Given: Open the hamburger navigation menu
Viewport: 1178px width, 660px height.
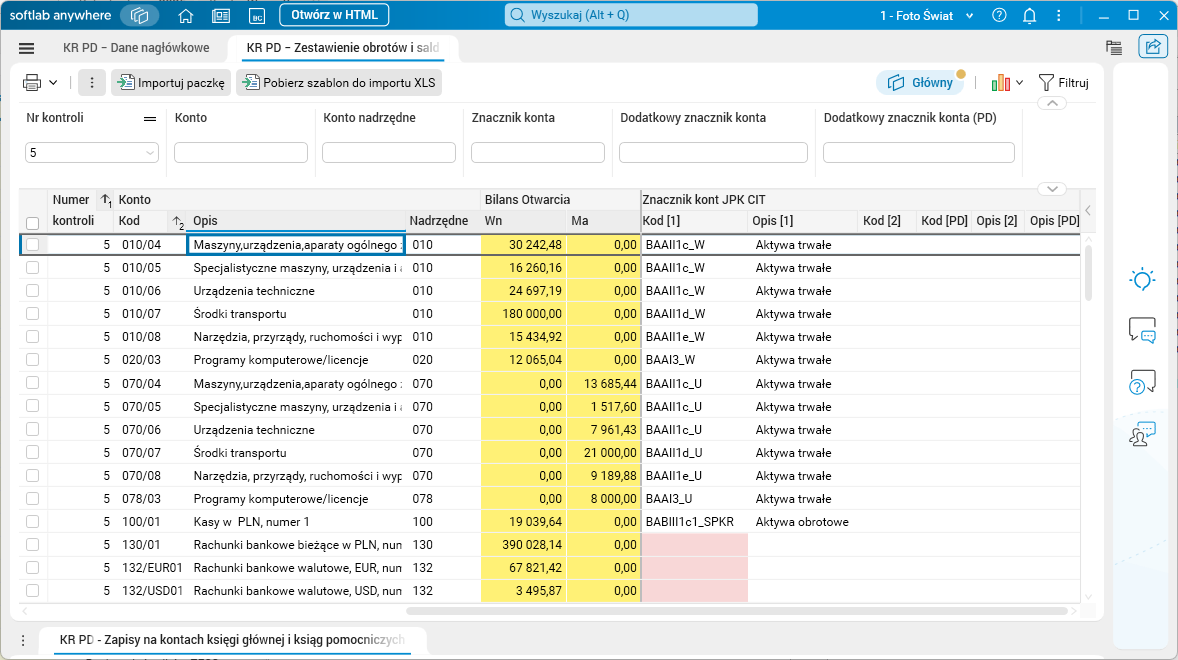Looking at the screenshot, I should (x=27, y=48).
